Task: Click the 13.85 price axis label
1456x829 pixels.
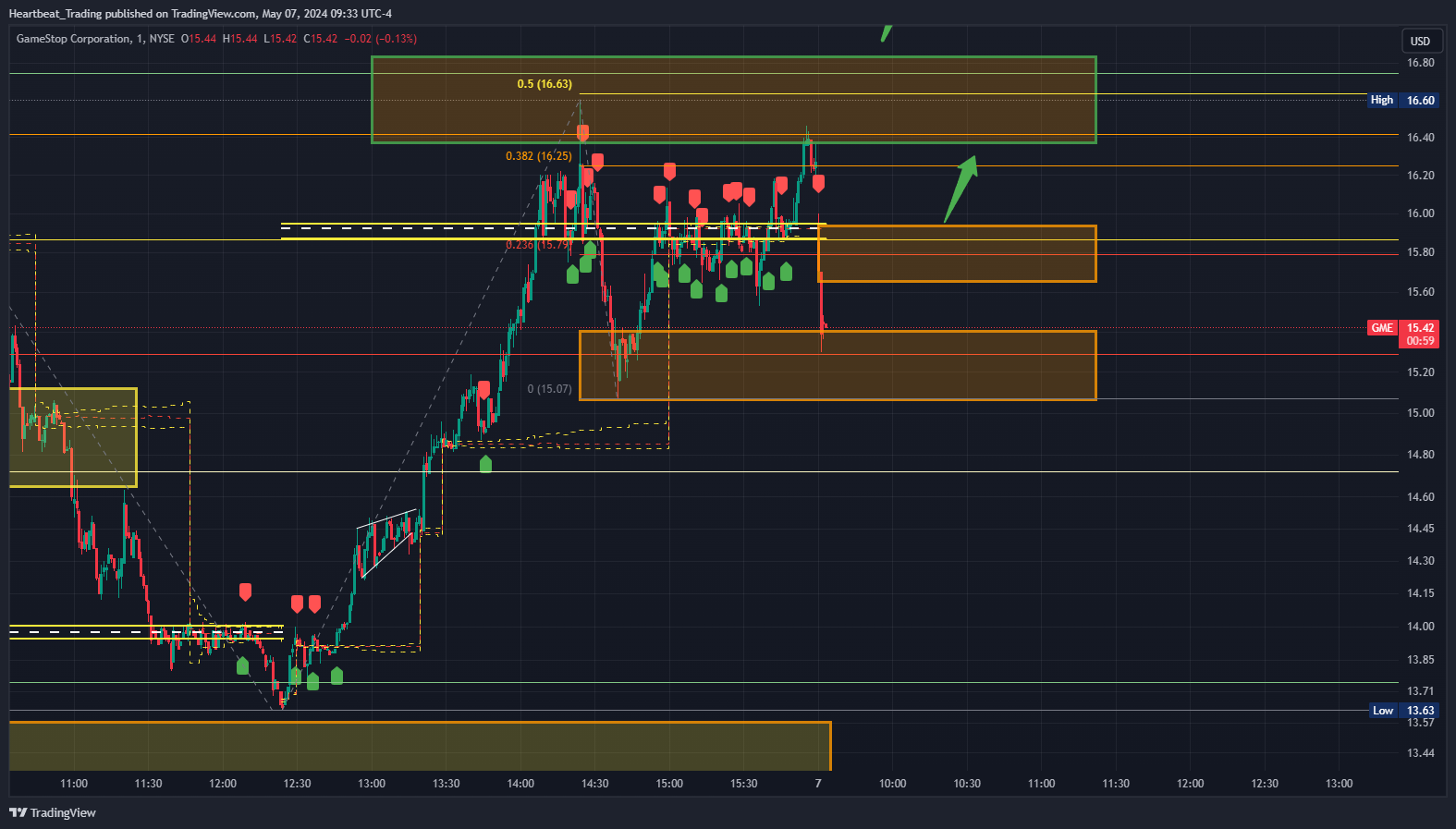Action: (1421, 660)
